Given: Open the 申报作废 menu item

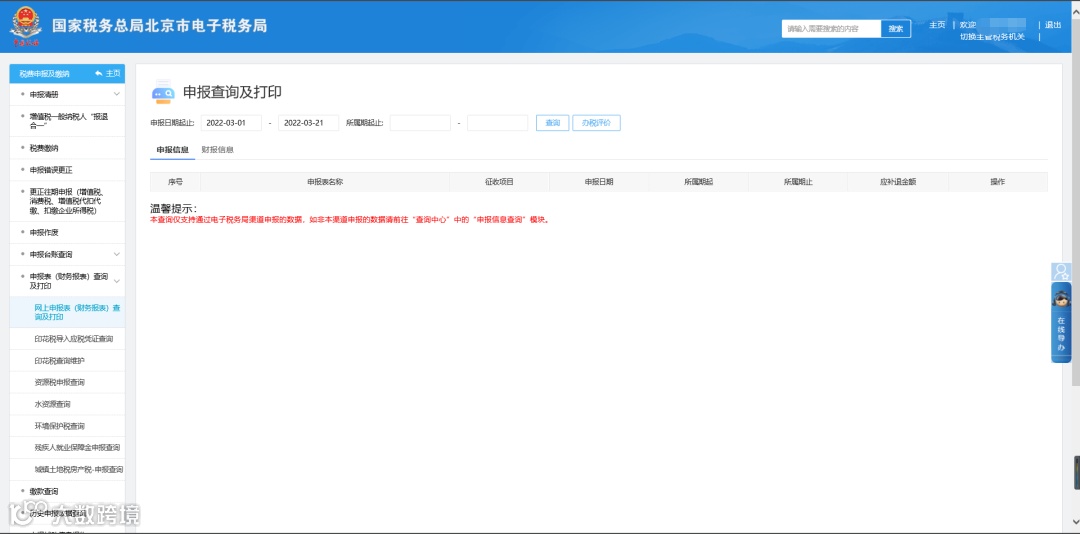Looking at the screenshot, I should coord(68,233).
